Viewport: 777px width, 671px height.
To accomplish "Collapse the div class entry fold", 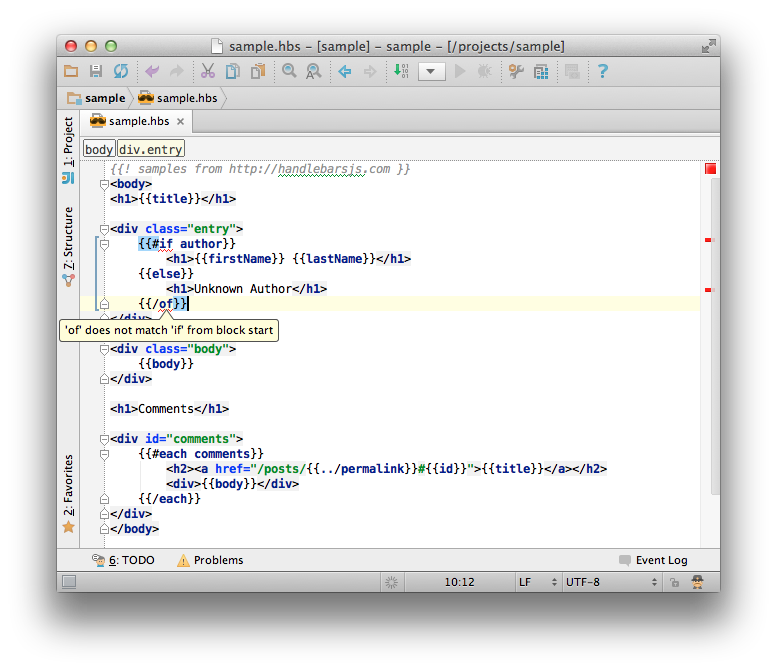I will tap(104, 229).
